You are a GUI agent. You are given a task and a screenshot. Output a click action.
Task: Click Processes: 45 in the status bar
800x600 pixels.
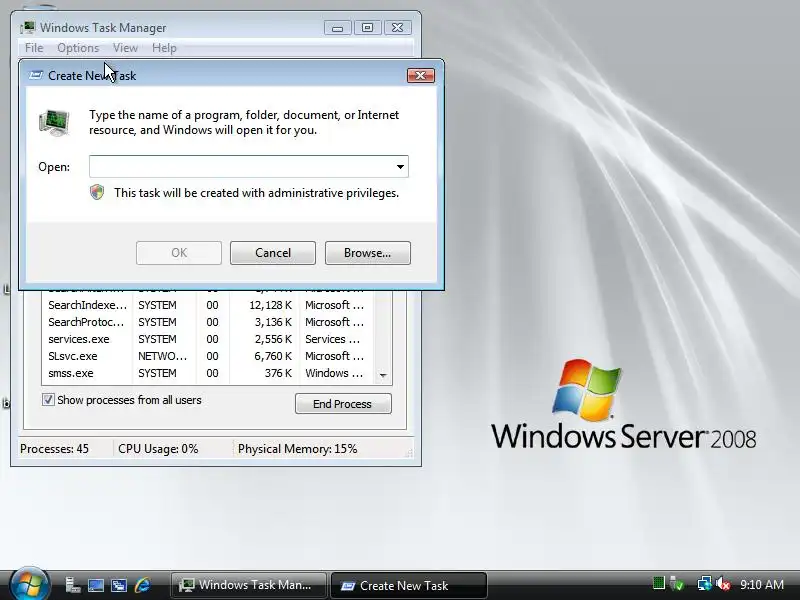click(x=54, y=449)
